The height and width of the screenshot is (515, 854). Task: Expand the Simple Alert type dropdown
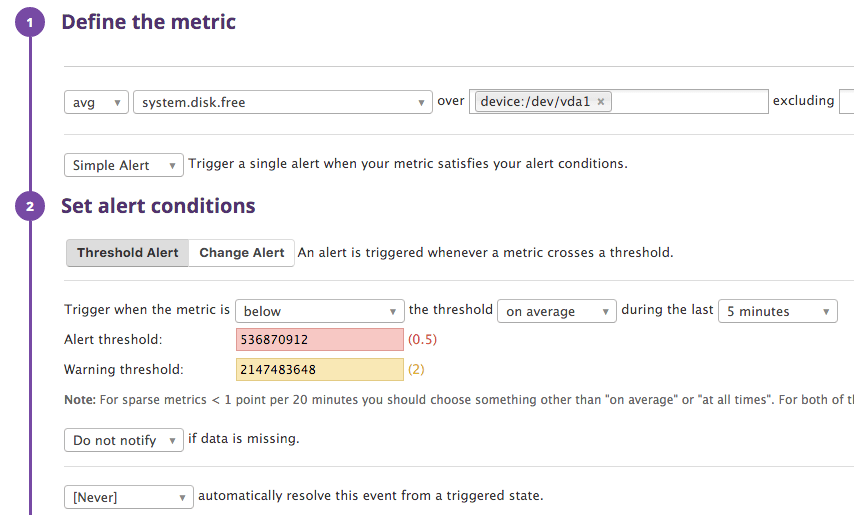click(124, 165)
